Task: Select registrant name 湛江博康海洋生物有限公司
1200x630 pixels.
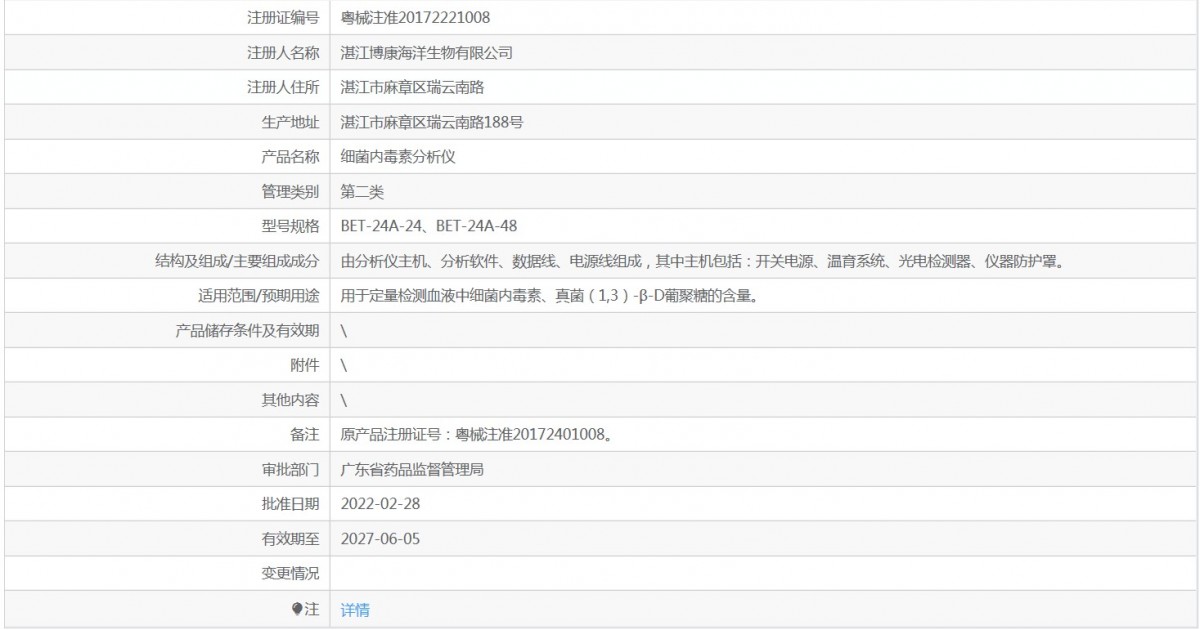Action: coord(427,53)
